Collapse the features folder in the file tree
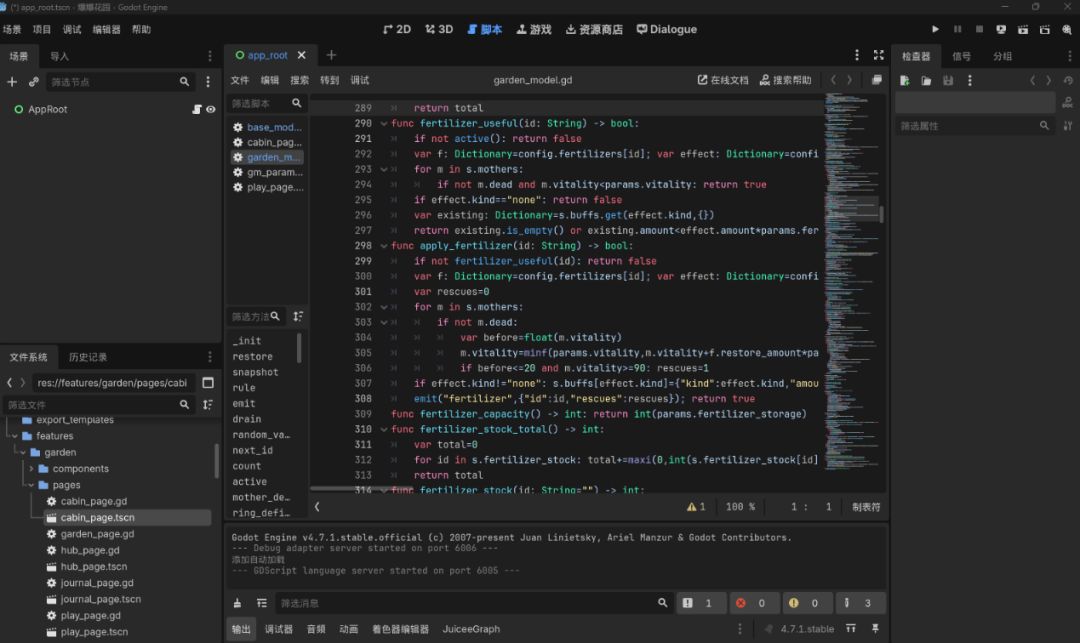 pos(14,436)
